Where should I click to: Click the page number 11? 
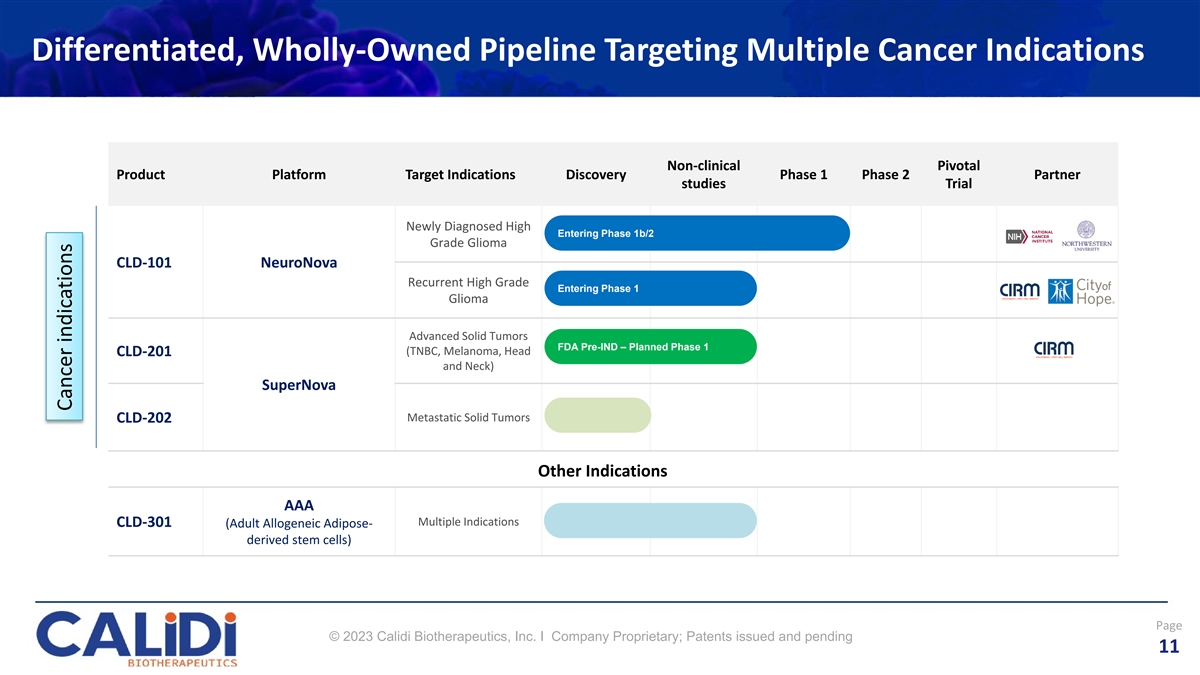[x=1168, y=647]
